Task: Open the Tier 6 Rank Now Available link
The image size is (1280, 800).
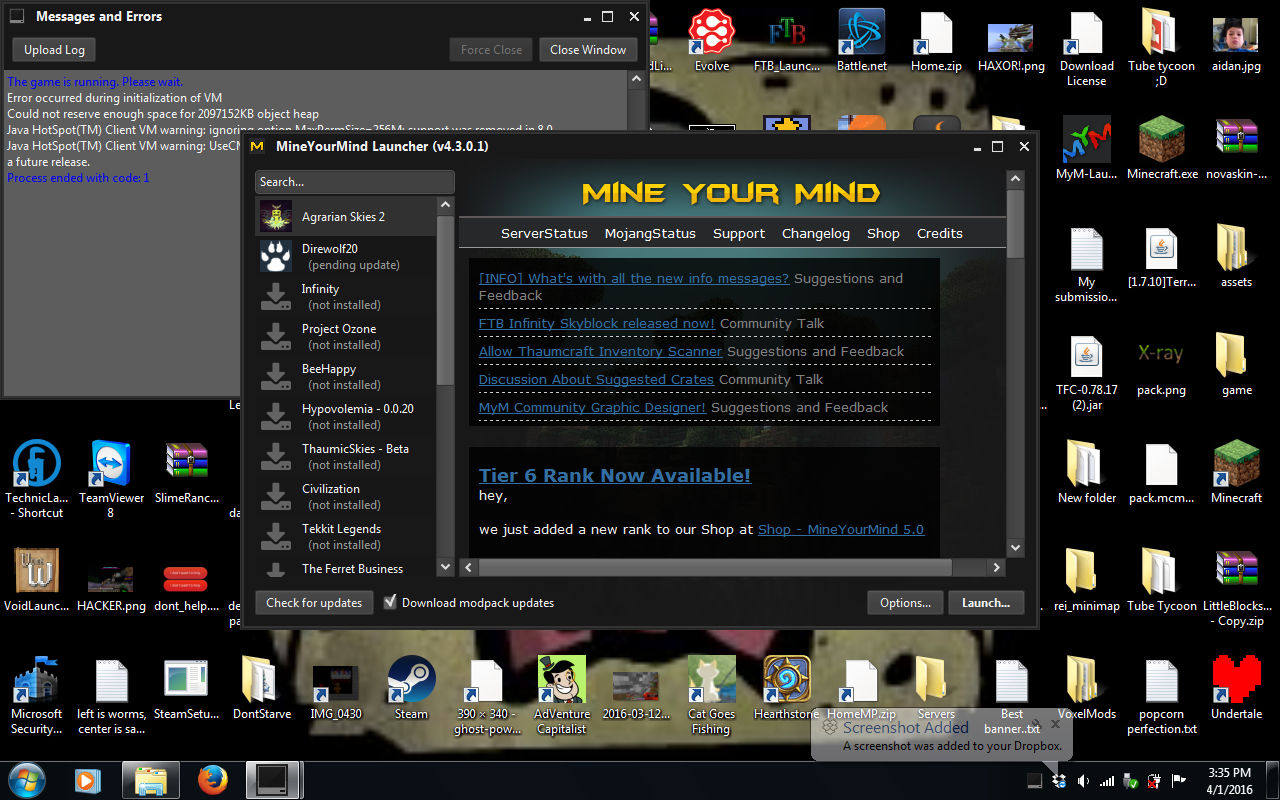Action: (x=615, y=475)
